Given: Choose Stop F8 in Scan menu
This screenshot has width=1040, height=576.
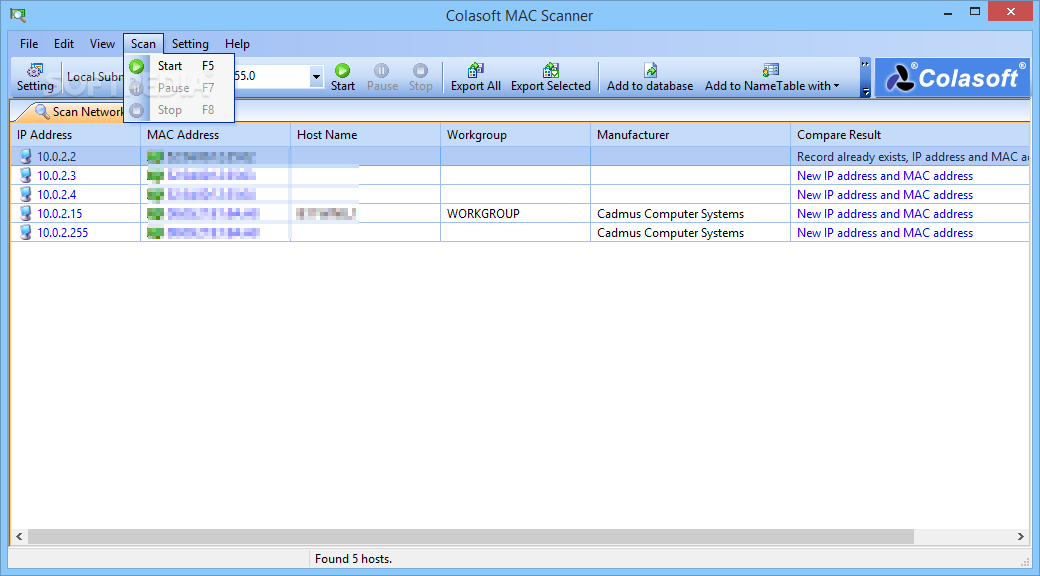Looking at the screenshot, I should (x=179, y=110).
